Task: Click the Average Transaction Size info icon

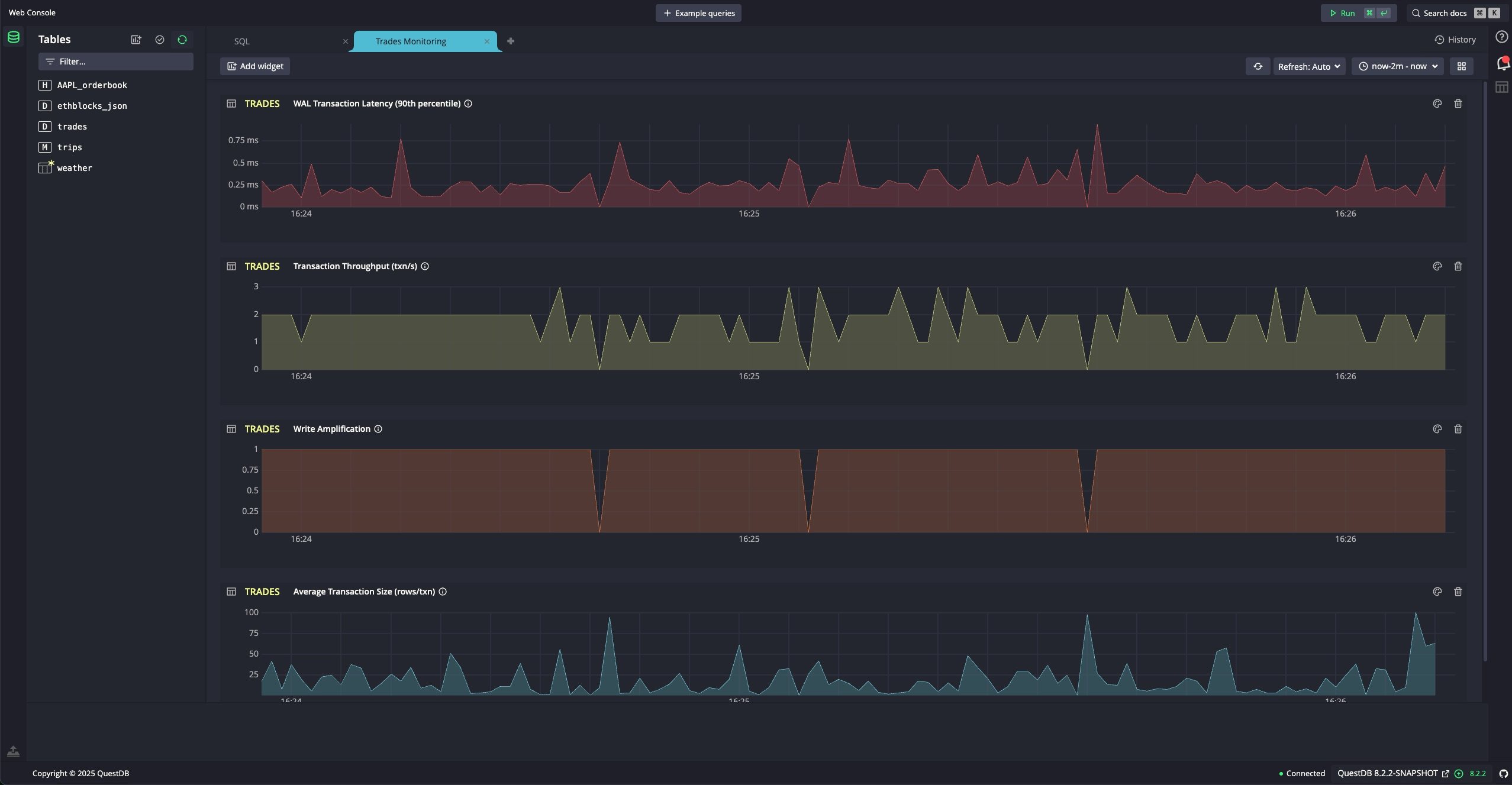Action: pos(443,592)
